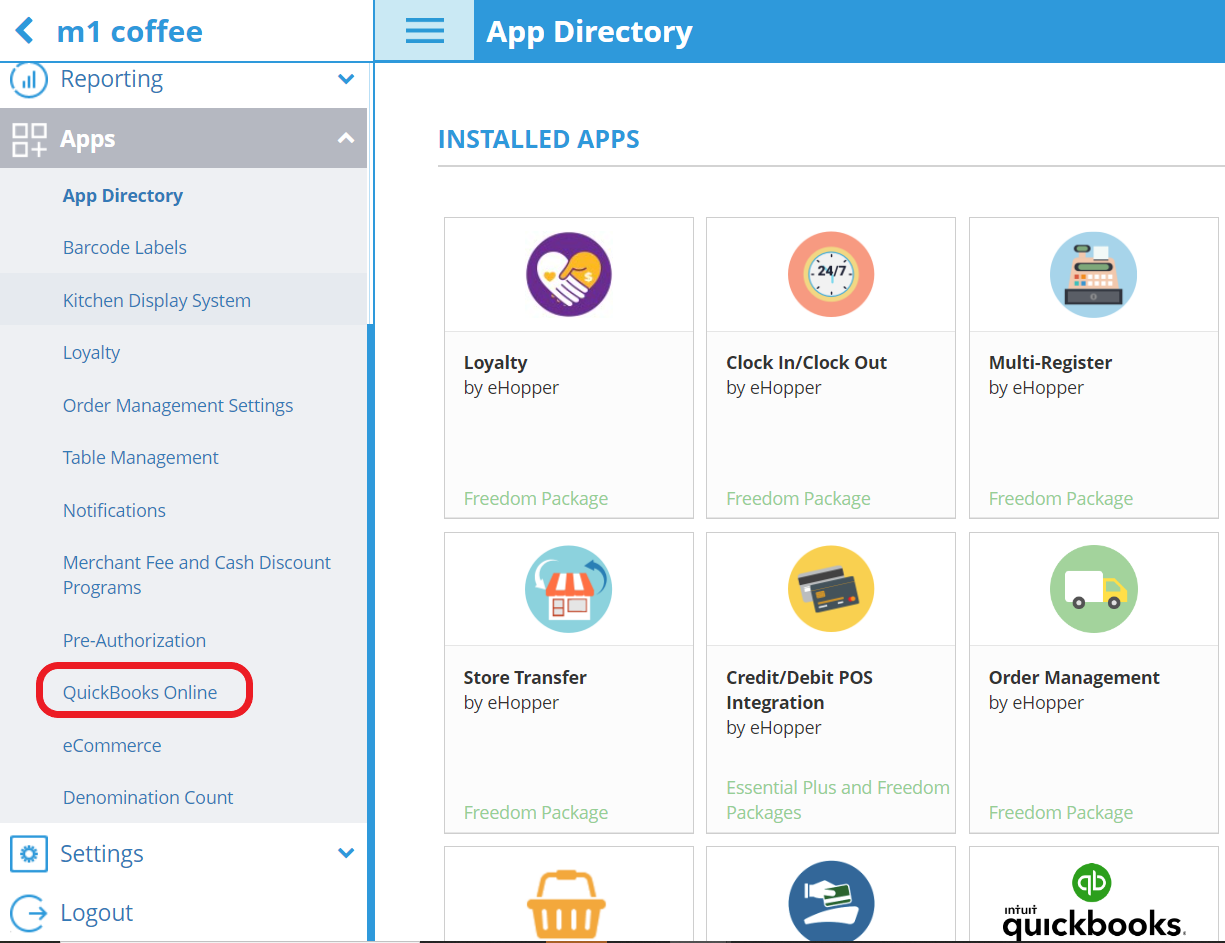Click the Logout arrow icon

click(x=29, y=913)
